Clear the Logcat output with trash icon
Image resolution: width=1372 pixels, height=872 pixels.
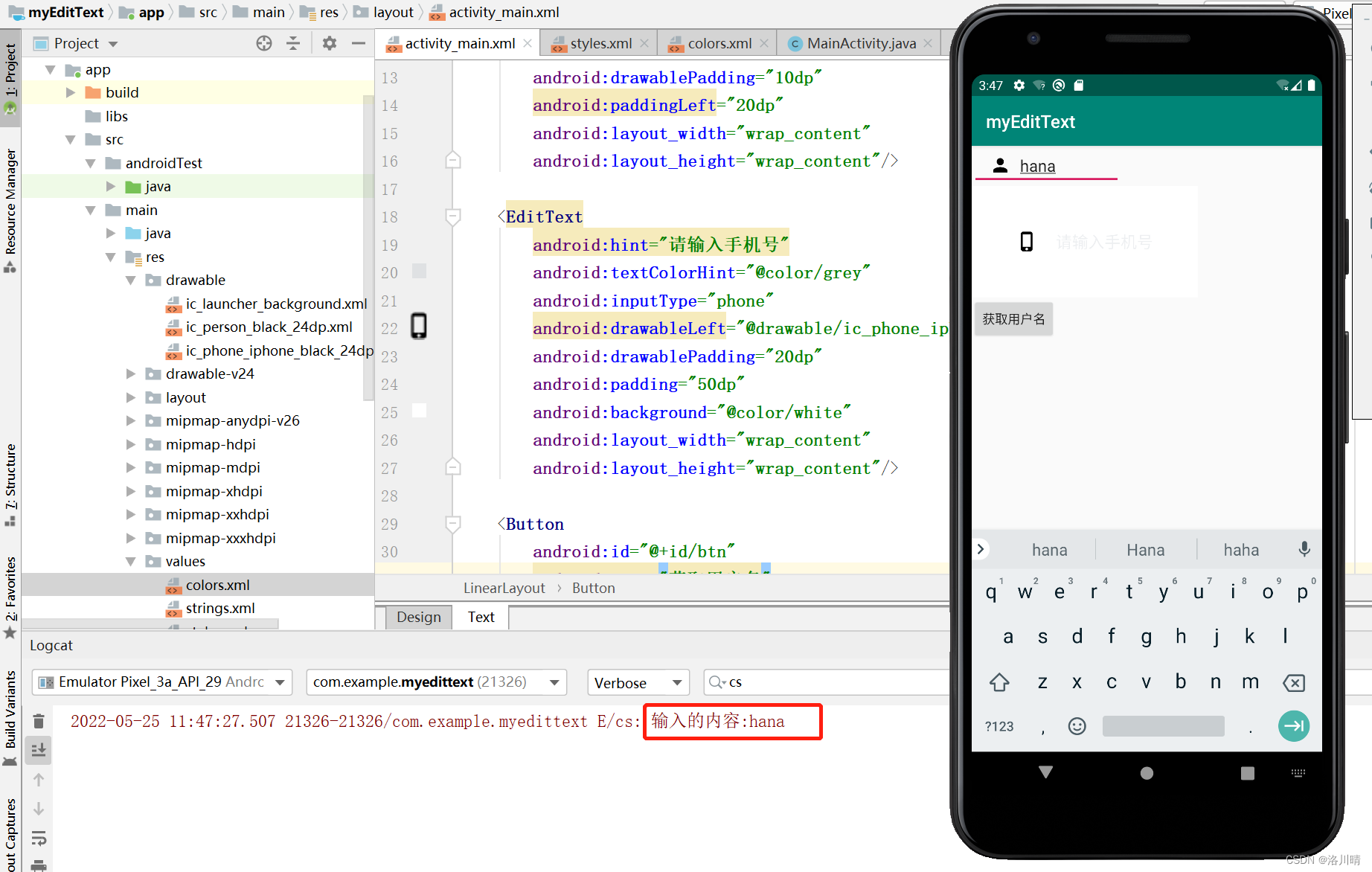(38, 720)
